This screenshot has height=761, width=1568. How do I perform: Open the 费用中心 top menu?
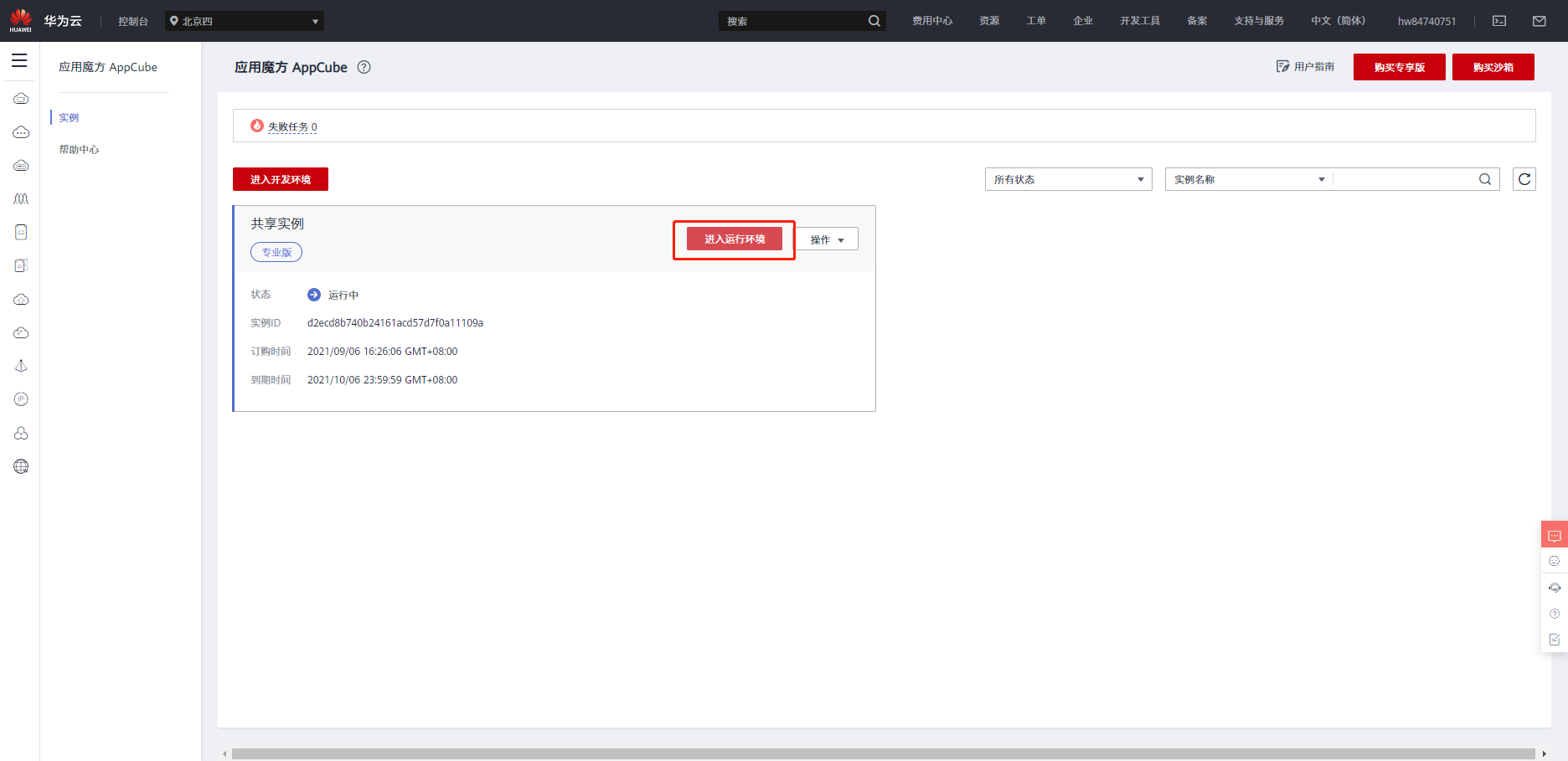pyautogui.click(x=932, y=21)
